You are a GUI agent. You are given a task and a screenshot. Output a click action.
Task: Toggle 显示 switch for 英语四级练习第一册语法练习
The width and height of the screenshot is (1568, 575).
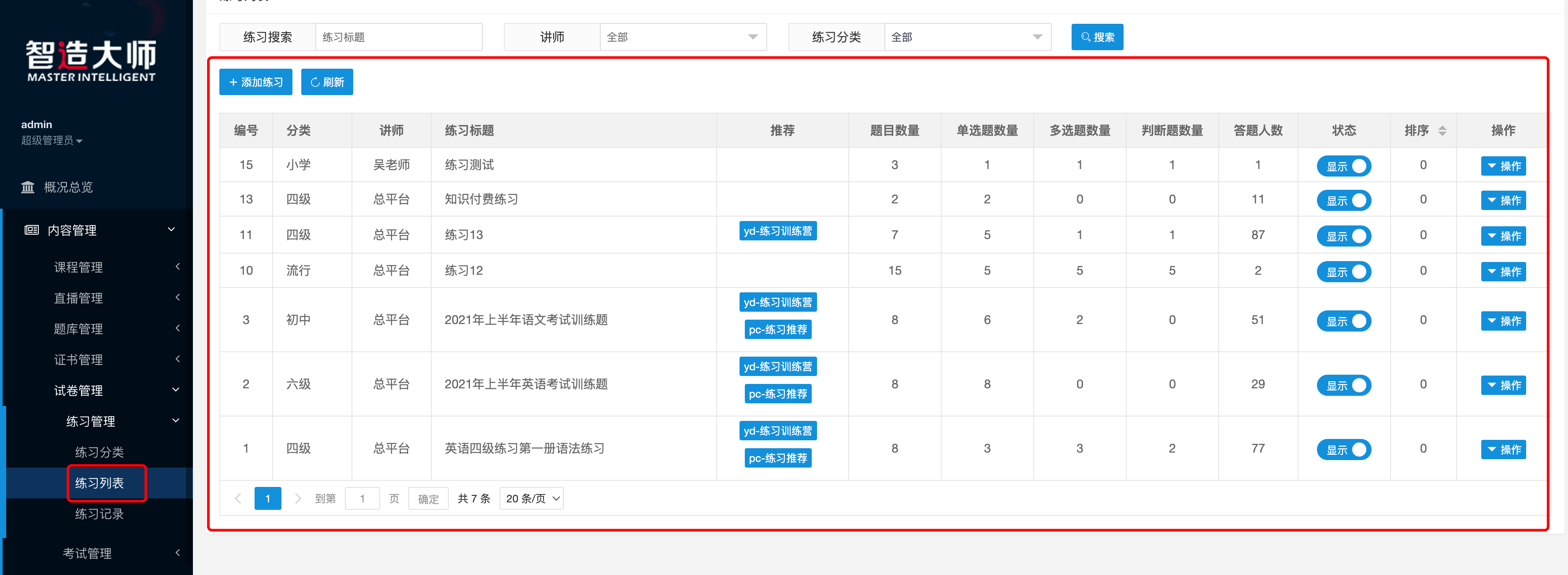coord(1343,450)
